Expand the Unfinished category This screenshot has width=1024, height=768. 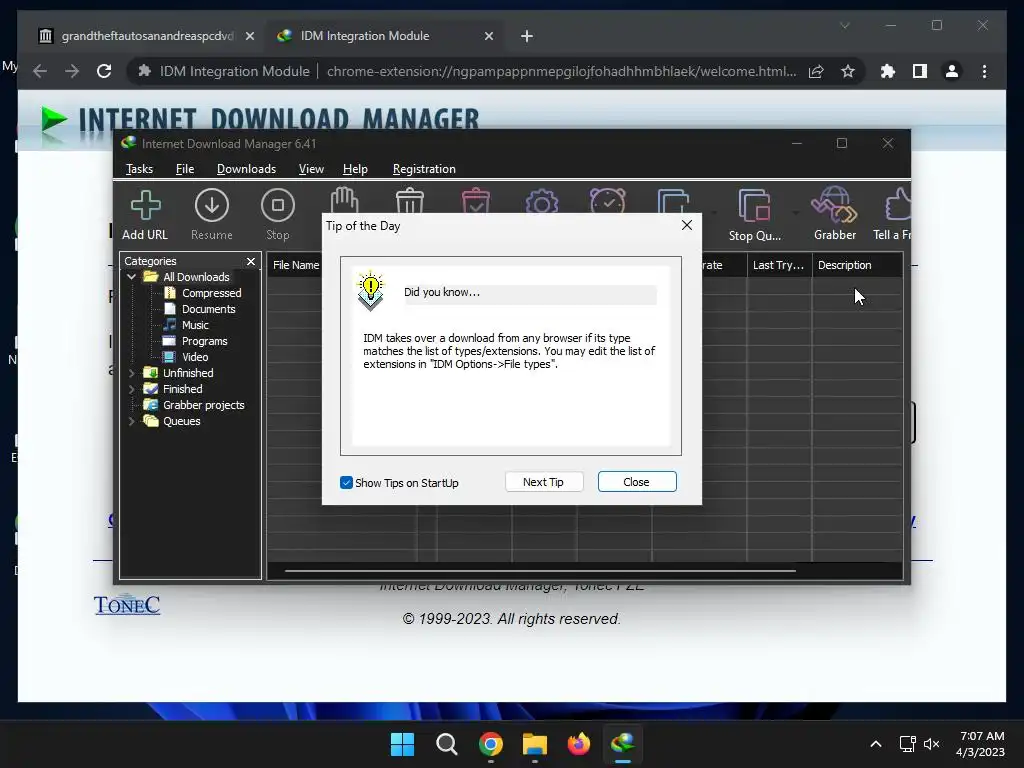coord(131,373)
